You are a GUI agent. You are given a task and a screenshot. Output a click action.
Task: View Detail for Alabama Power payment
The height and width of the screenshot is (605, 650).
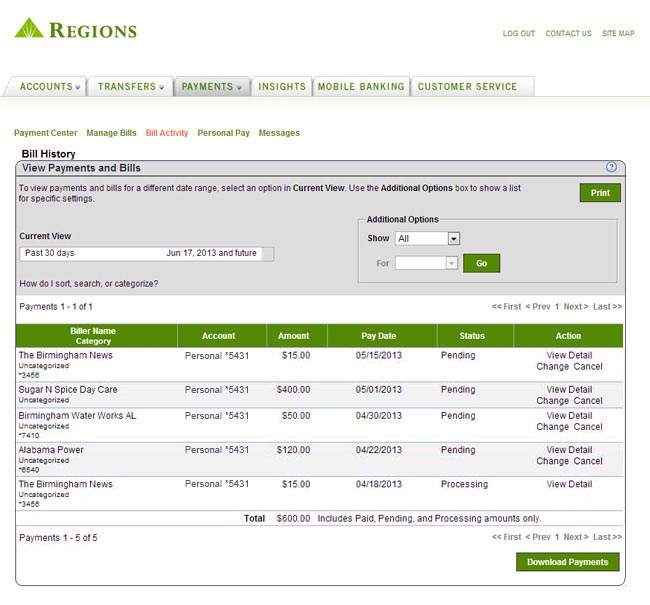[x=569, y=450]
